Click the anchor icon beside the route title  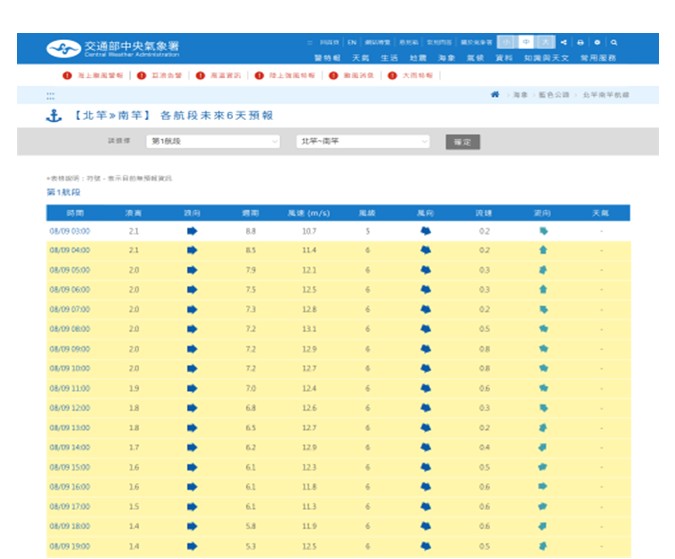(54, 116)
